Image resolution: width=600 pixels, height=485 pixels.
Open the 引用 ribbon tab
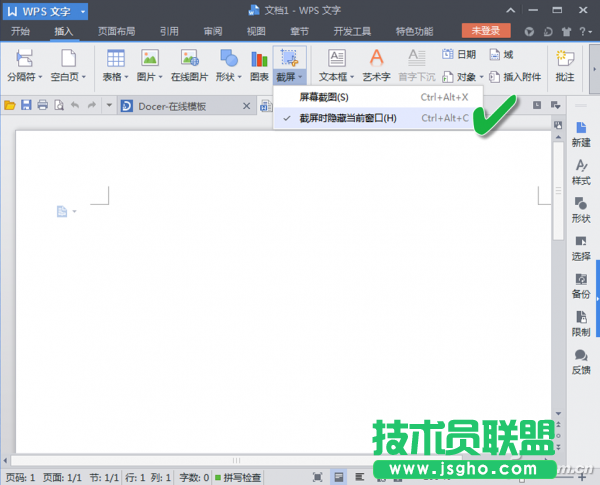click(x=169, y=31)
